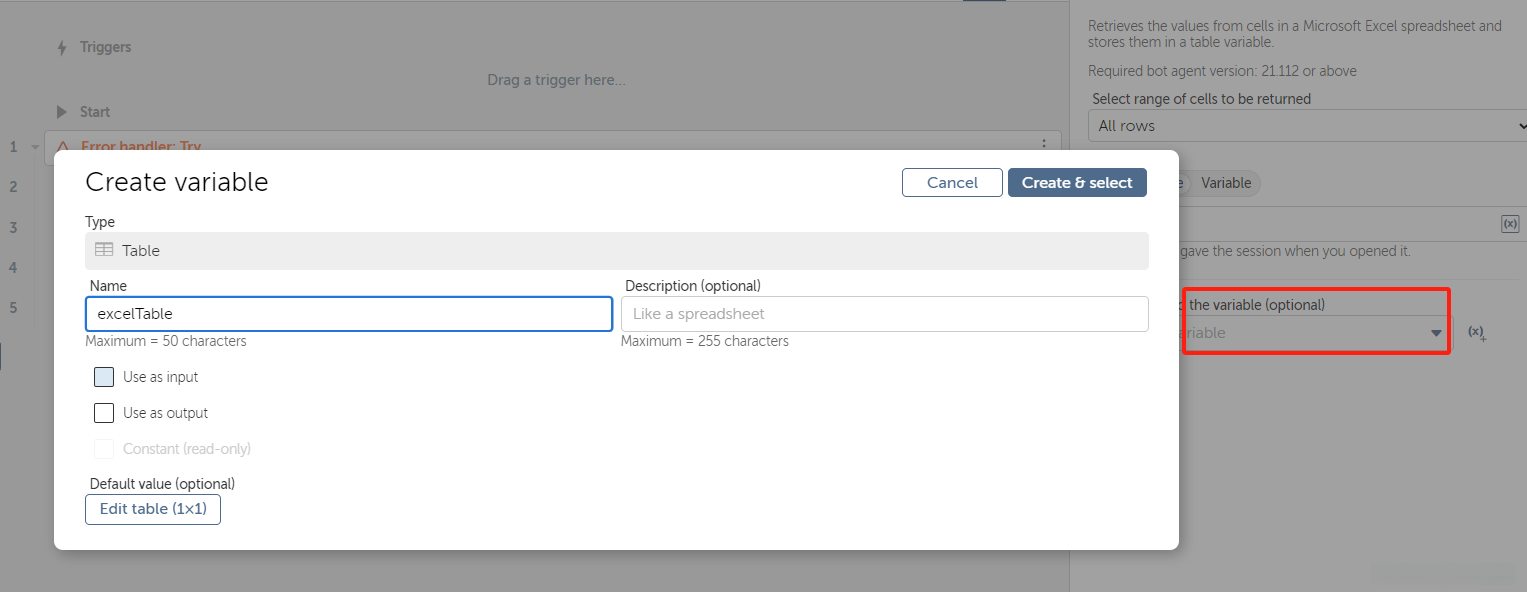
Task: Click the Create & select button
Action: click(1077, 183)
